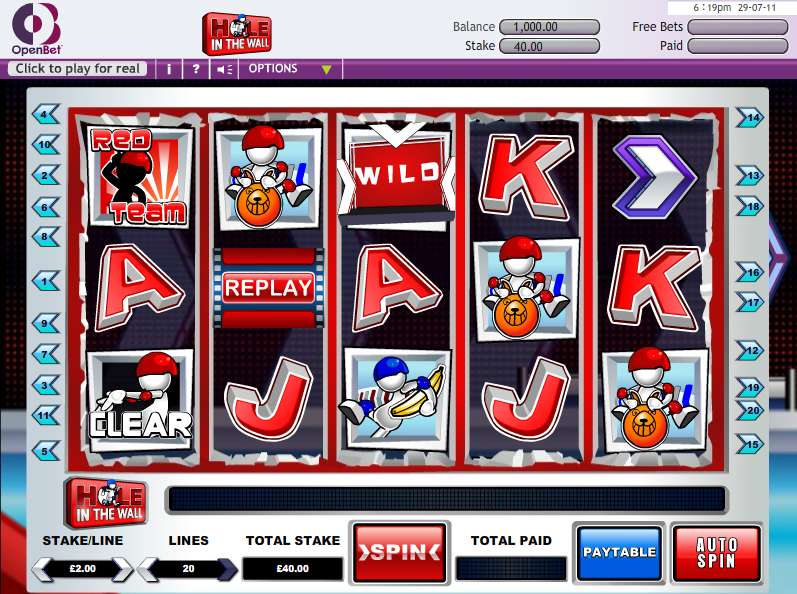The width and height of the screenshot is (797, 594).
Task: Expand the OPTIONS dropdown menu
Action: 290,69
